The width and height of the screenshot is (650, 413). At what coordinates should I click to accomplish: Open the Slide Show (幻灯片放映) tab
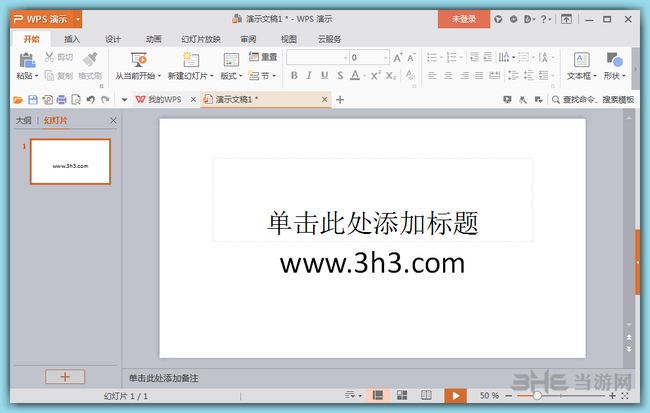[201, 39]
